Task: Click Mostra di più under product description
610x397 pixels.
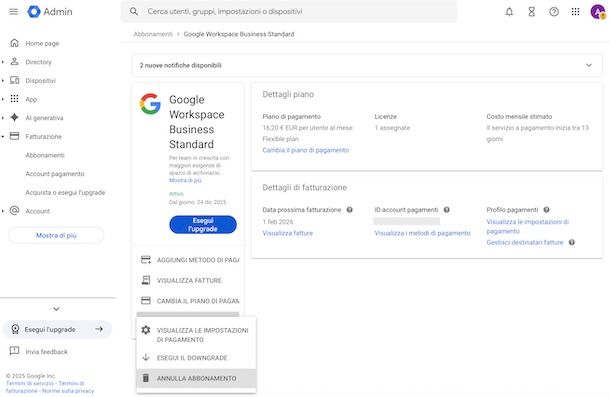Action: 185,180
